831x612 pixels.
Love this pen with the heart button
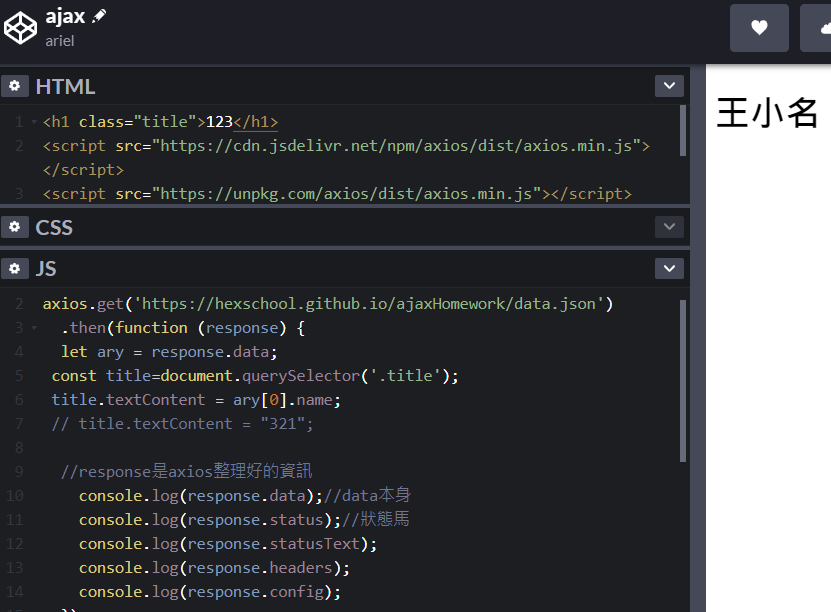(x=759, y=28)
